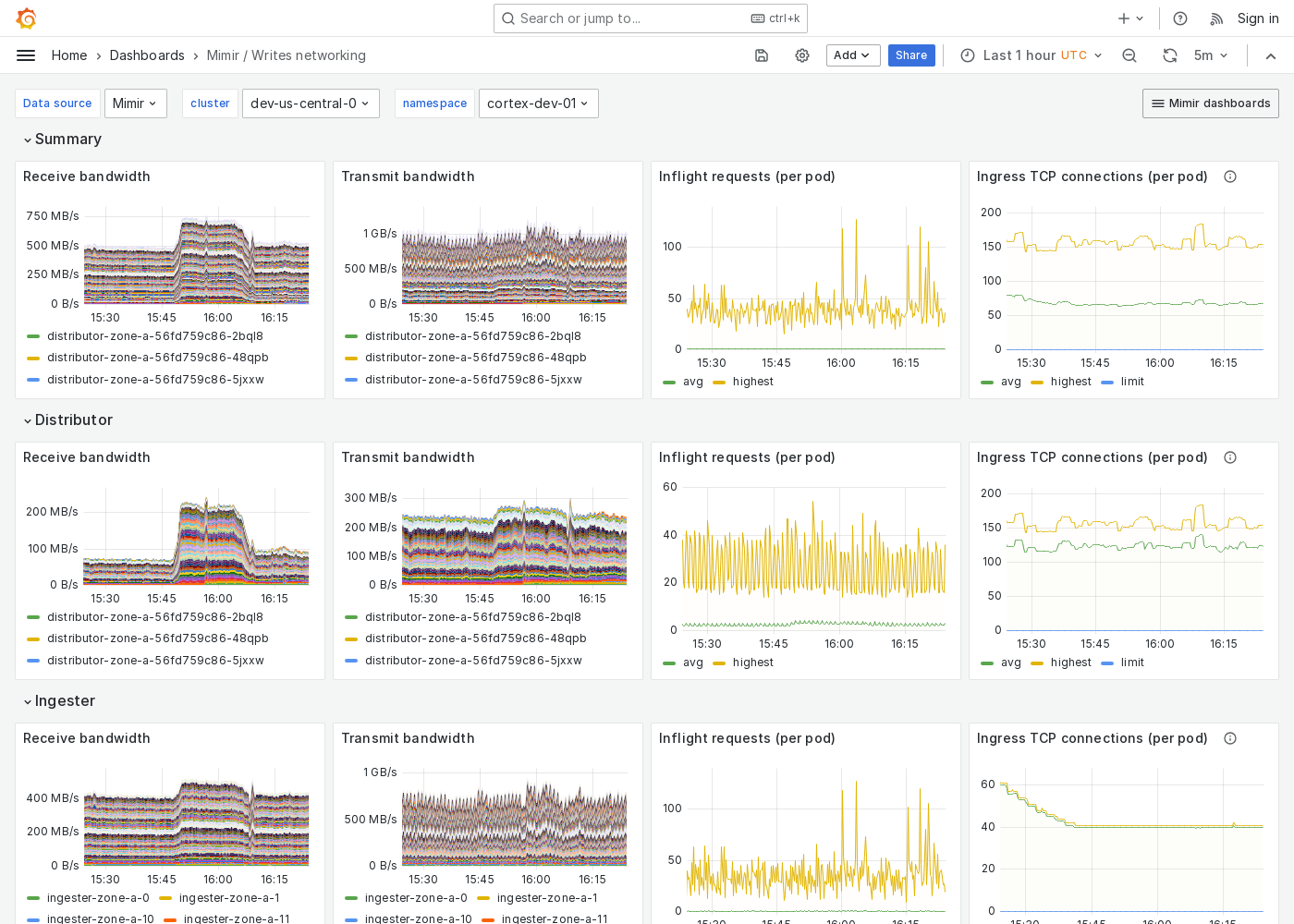Click the save dashboard icon
Screen dimensions: 1294x924
[761, 55]
